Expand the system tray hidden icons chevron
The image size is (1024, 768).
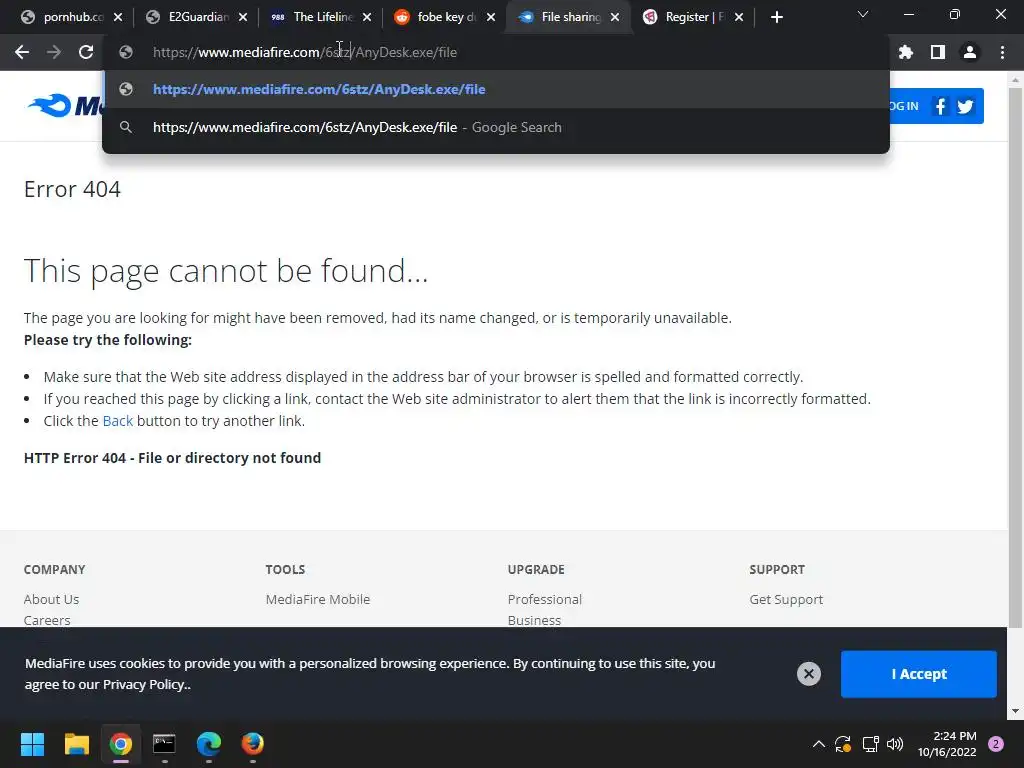click(x=818, y=744)
